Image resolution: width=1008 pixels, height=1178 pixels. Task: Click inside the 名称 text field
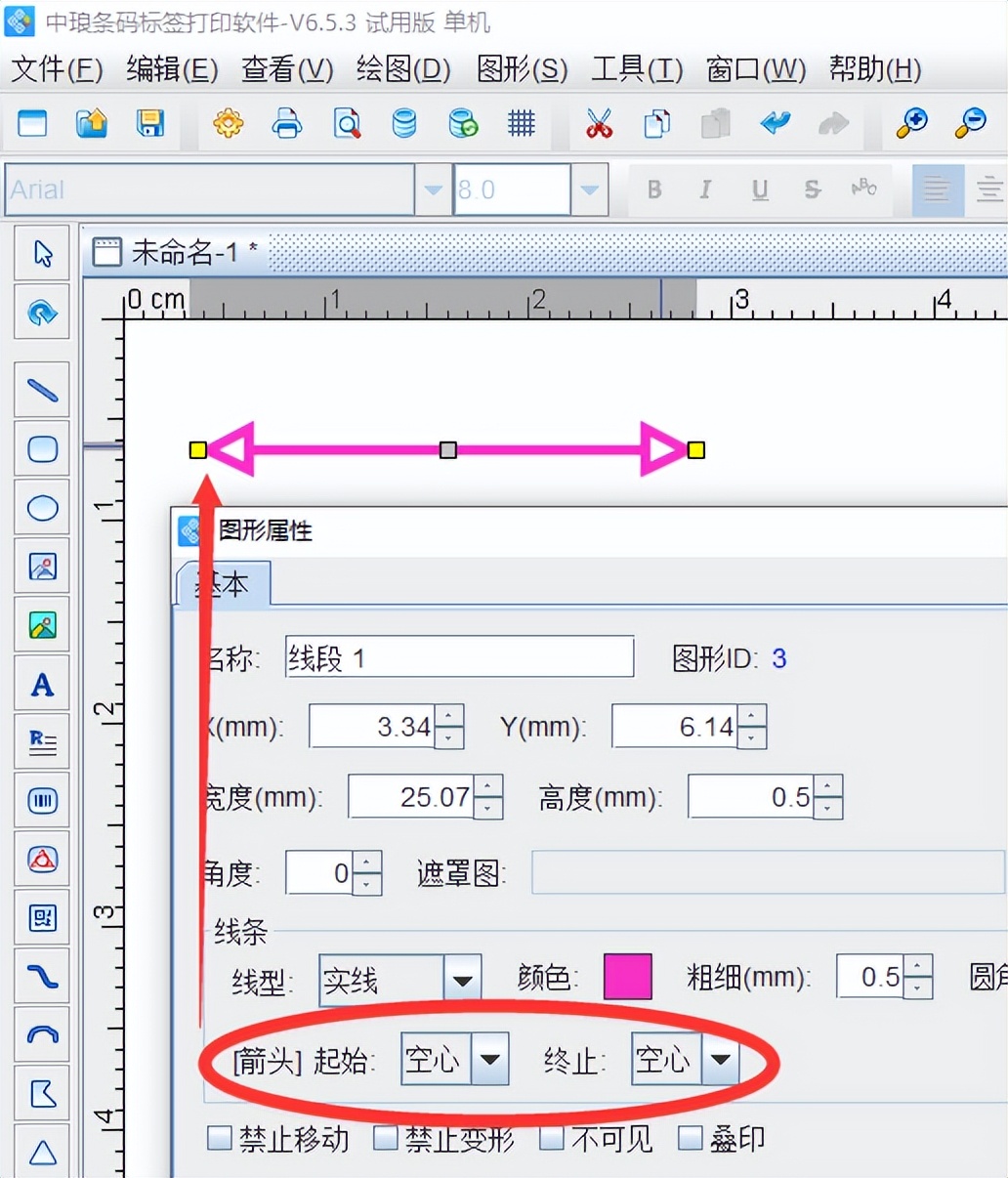(459, 657)
